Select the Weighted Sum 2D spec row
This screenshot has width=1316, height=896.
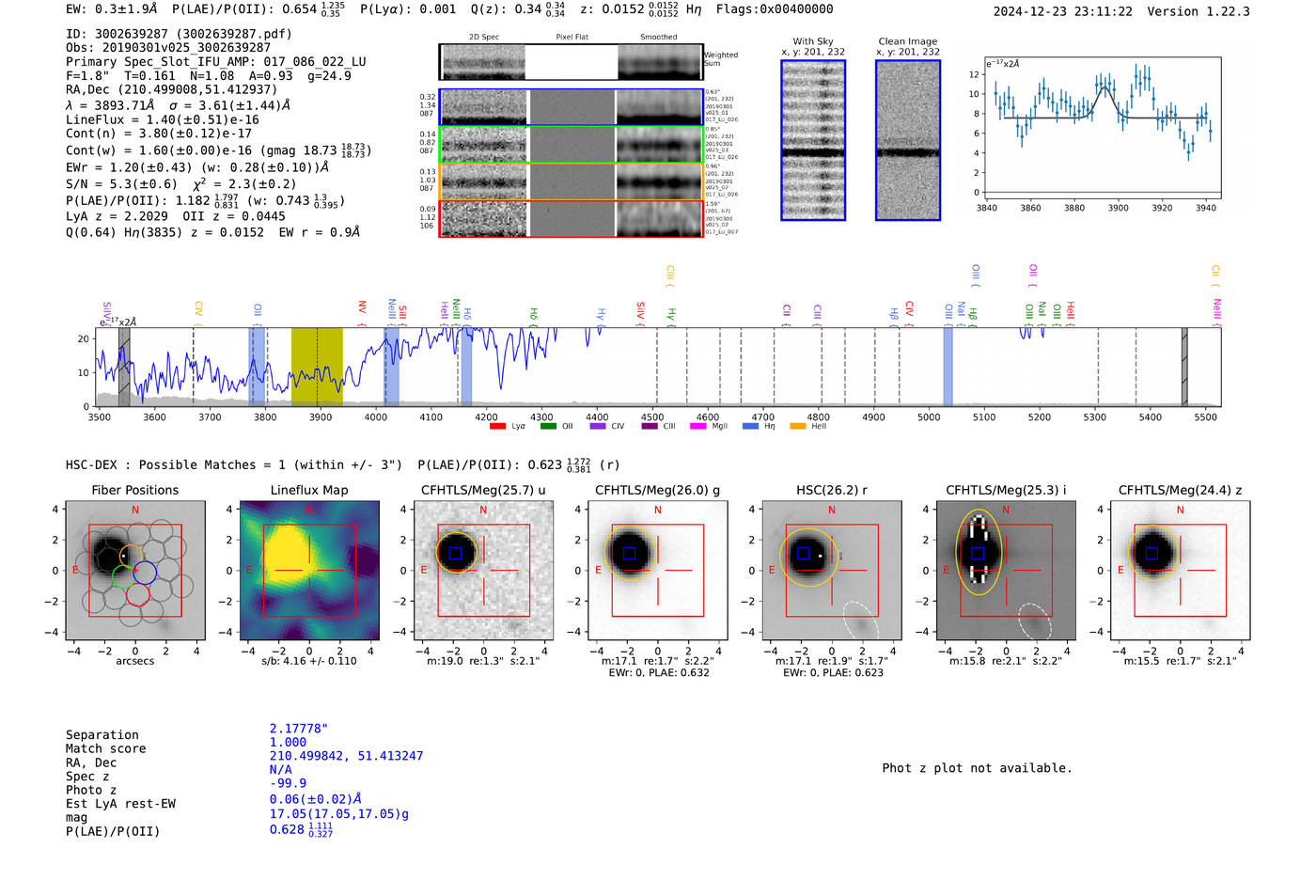point(572,62)
